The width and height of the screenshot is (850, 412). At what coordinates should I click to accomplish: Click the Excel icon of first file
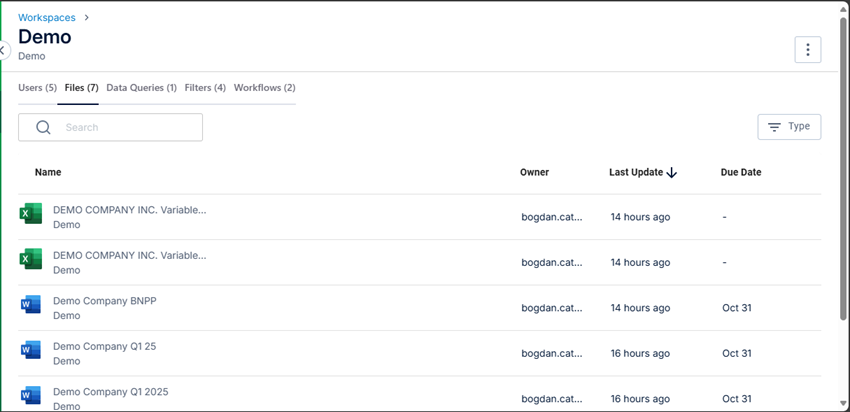click(x=30, y=213)
